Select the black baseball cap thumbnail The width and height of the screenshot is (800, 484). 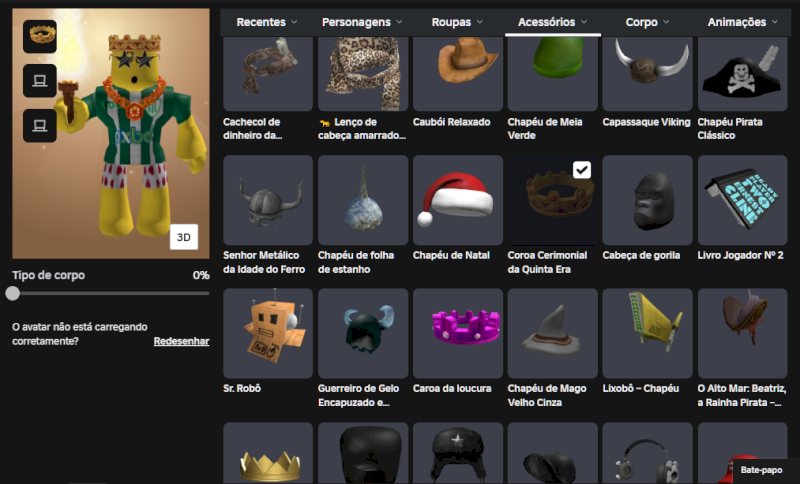[553, 453]
